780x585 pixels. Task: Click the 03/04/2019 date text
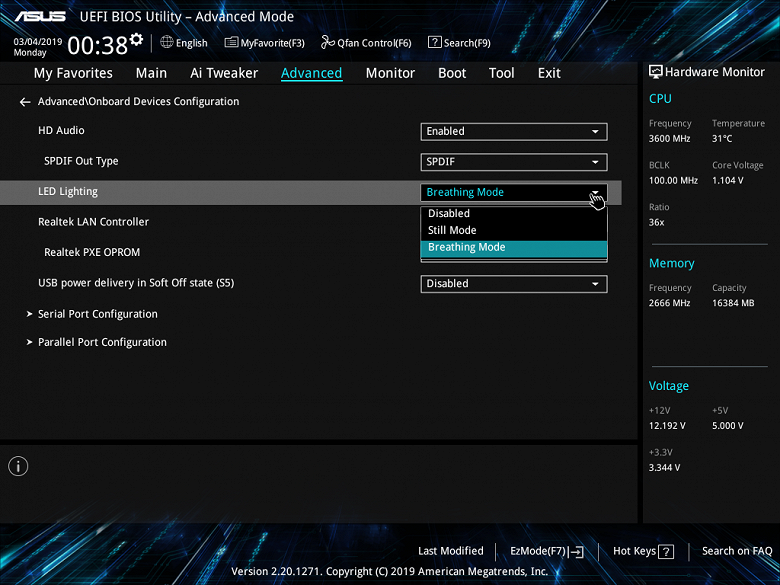(x=38, y=42)
